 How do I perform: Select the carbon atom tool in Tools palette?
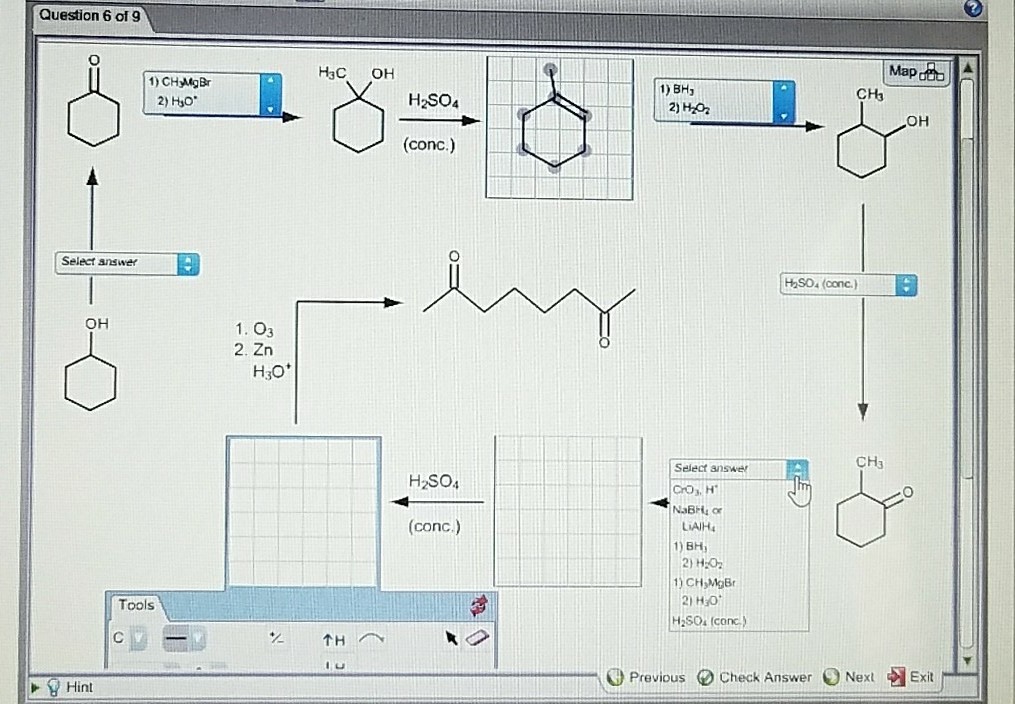coord(117,636)
